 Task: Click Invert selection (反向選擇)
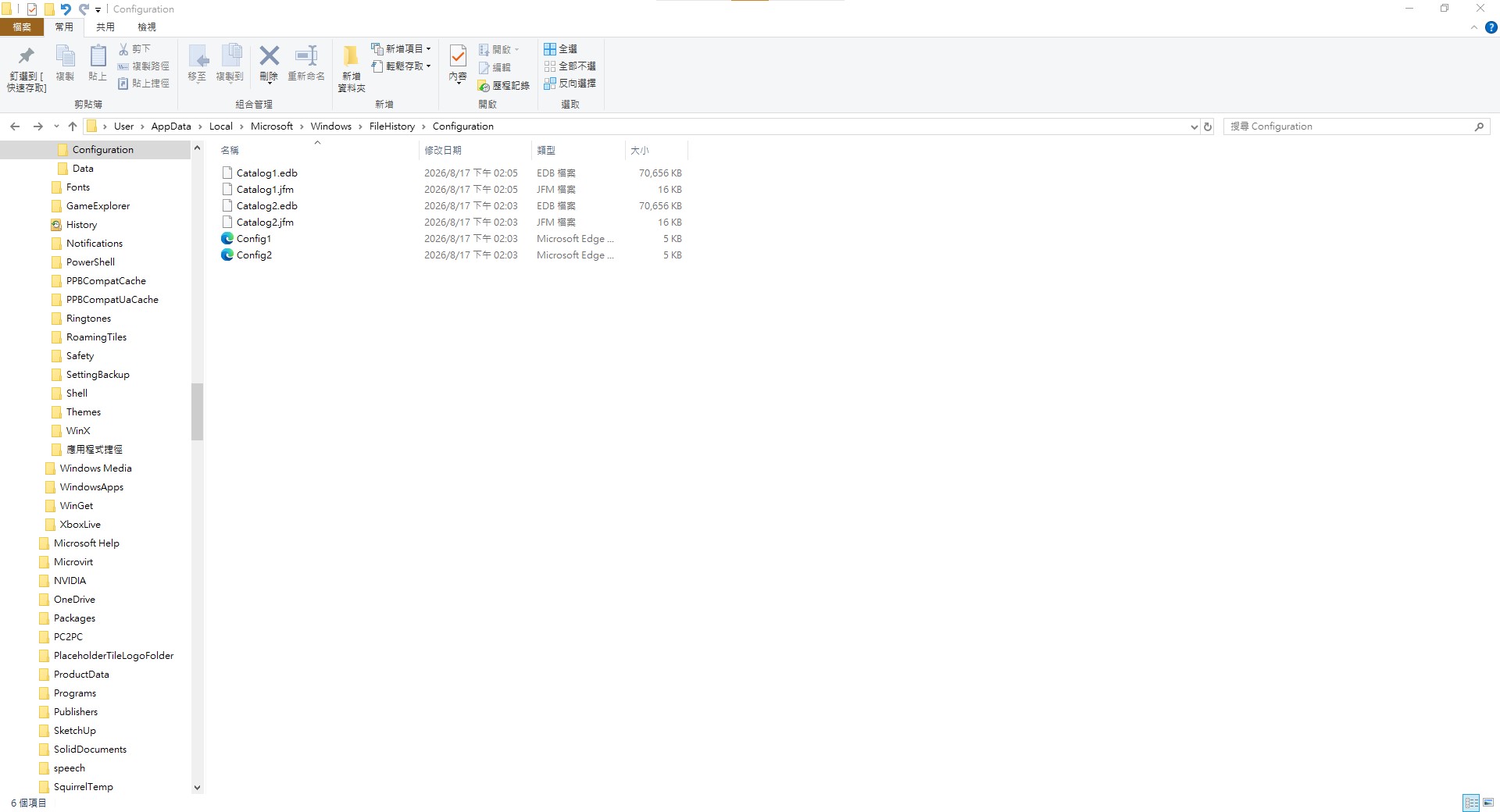[x=570, y=84]
